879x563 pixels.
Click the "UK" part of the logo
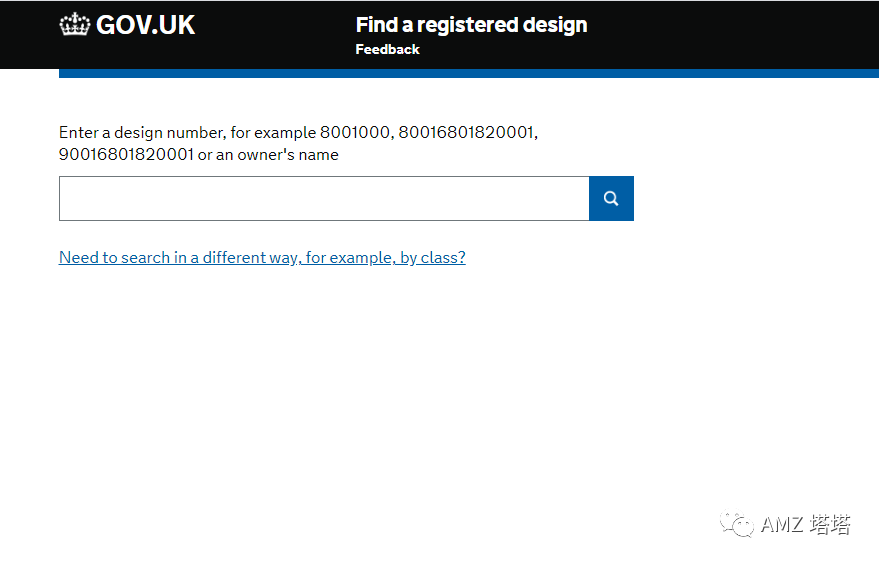pos(176,25)
